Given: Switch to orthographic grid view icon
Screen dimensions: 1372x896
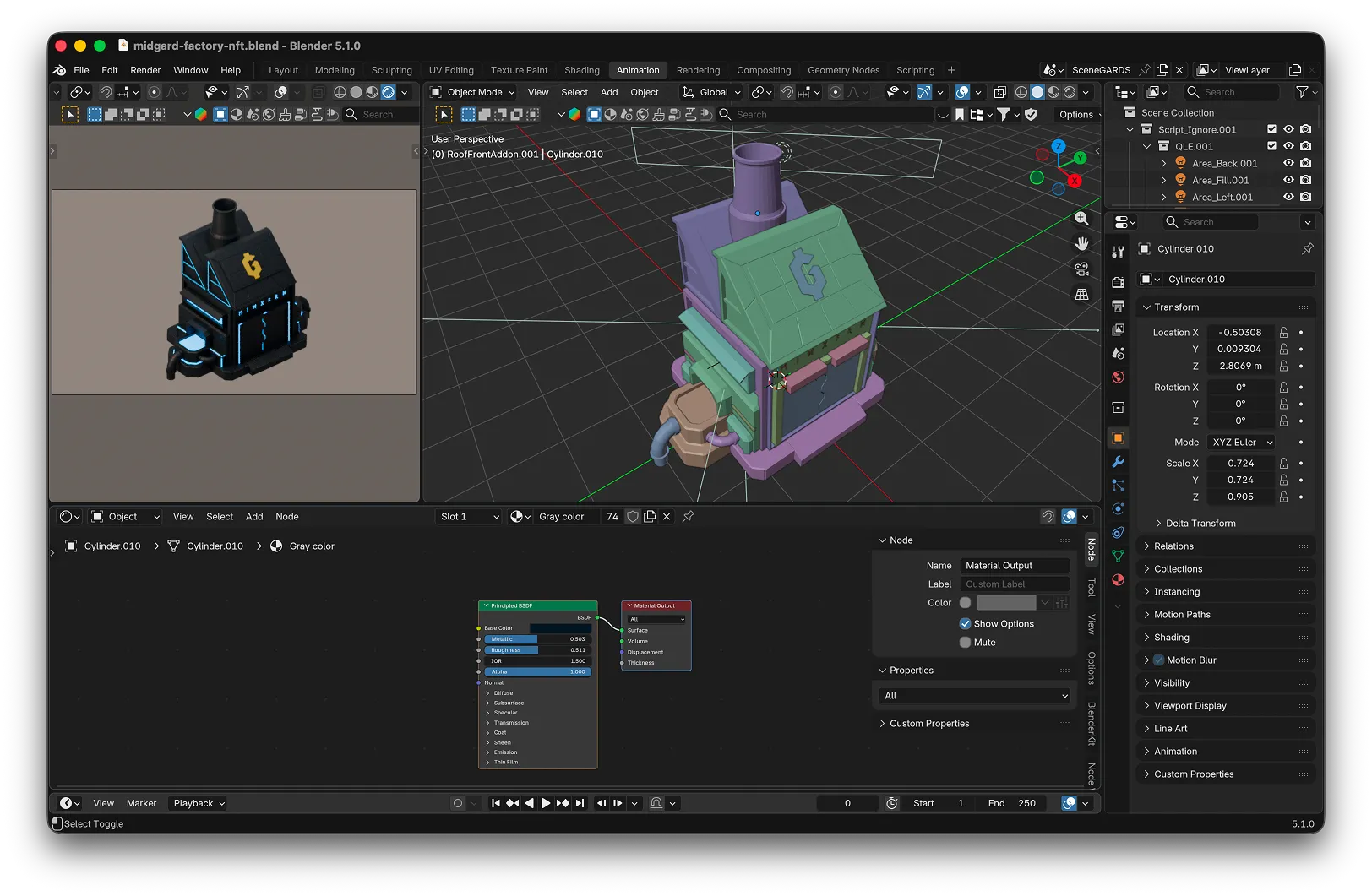Looking at the screenshot, I should 1081,295.
